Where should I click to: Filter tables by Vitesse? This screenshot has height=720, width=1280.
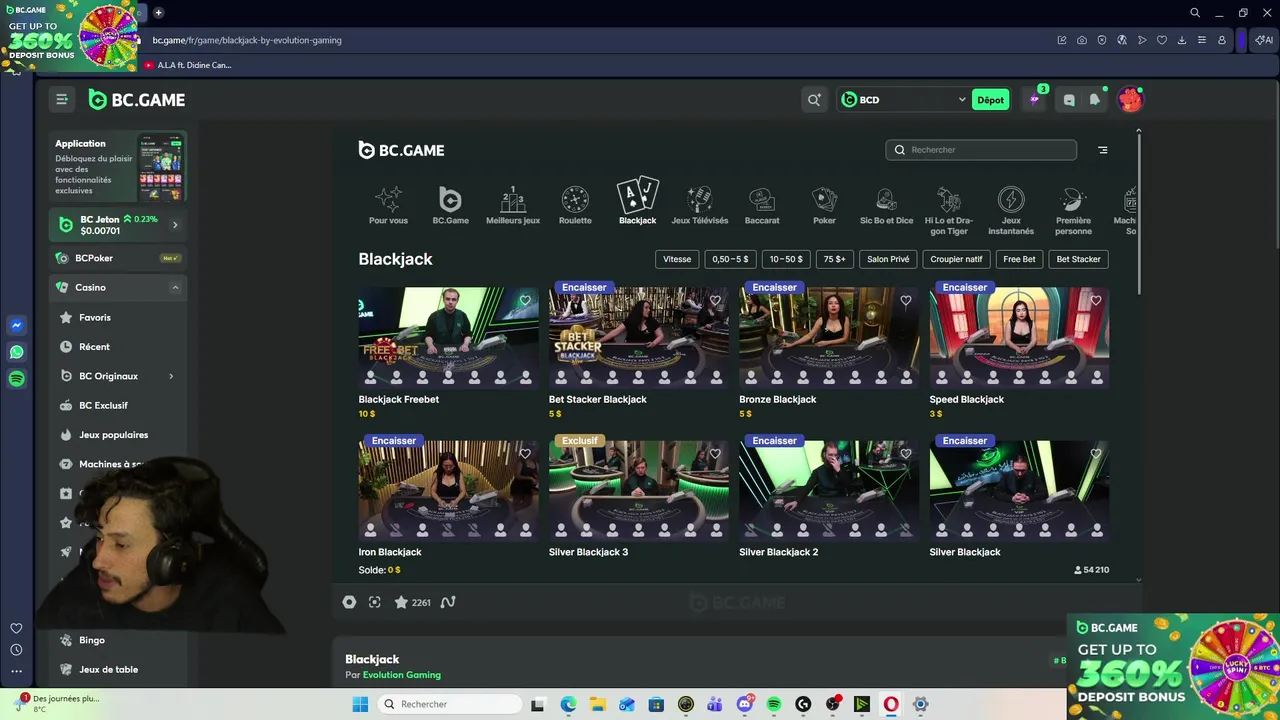pos(677,259)
